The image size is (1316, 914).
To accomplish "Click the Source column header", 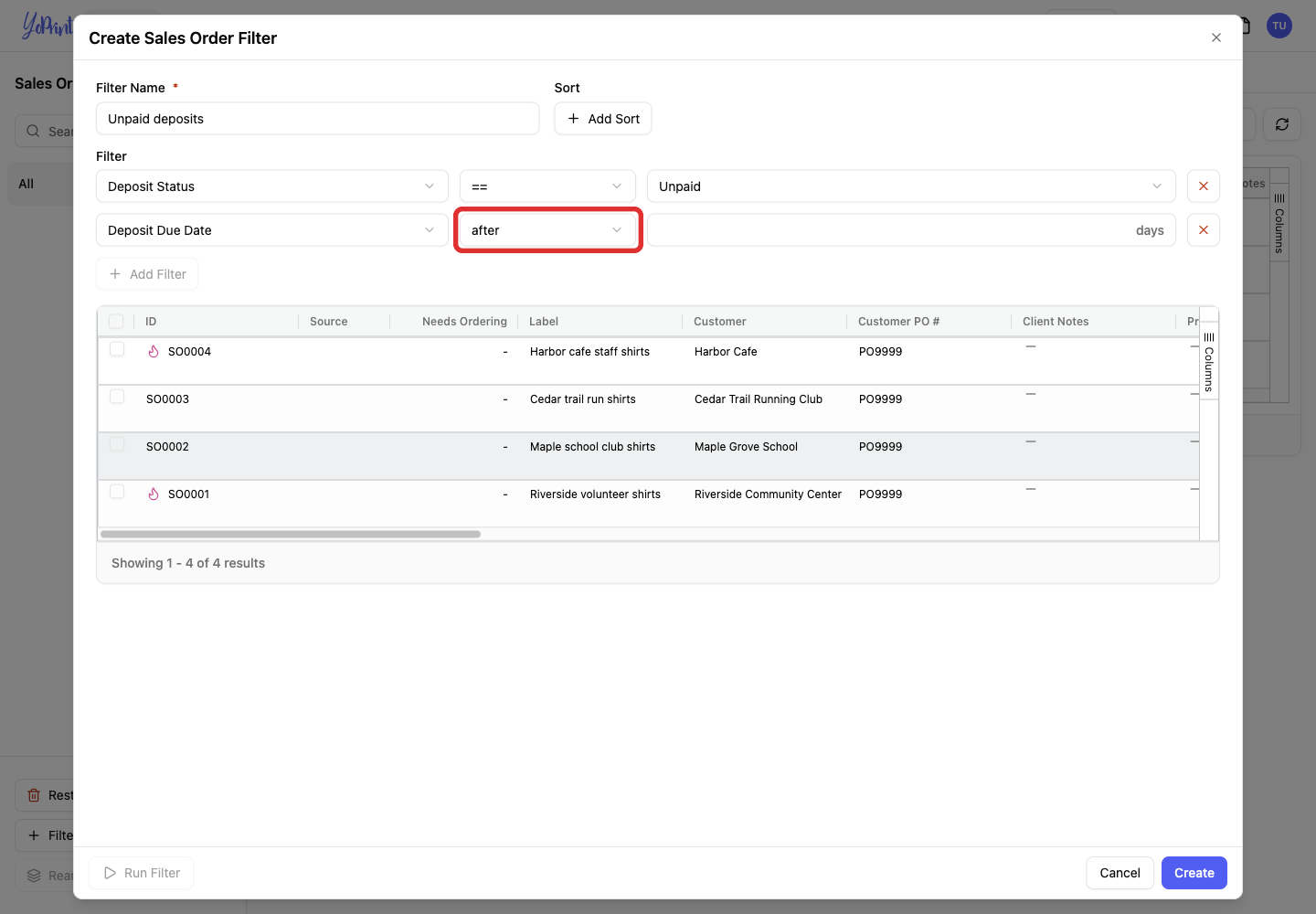I will click(x=329, y=322).
